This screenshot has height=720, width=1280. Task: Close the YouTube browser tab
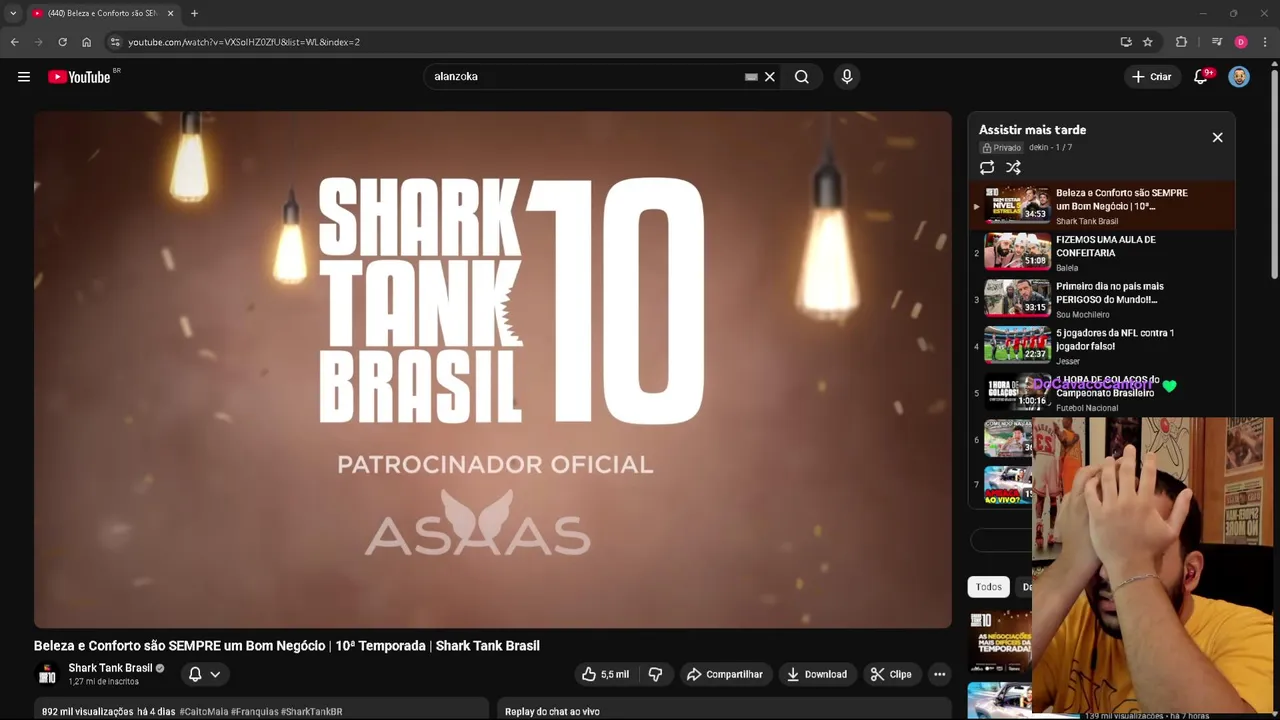tap(170, 13)
